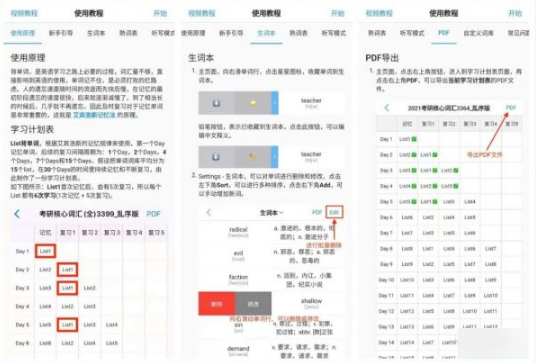Open the 常见问题 tab
Image resolution: width=536 pixels, height=363 pixels.
click(519, 33)
